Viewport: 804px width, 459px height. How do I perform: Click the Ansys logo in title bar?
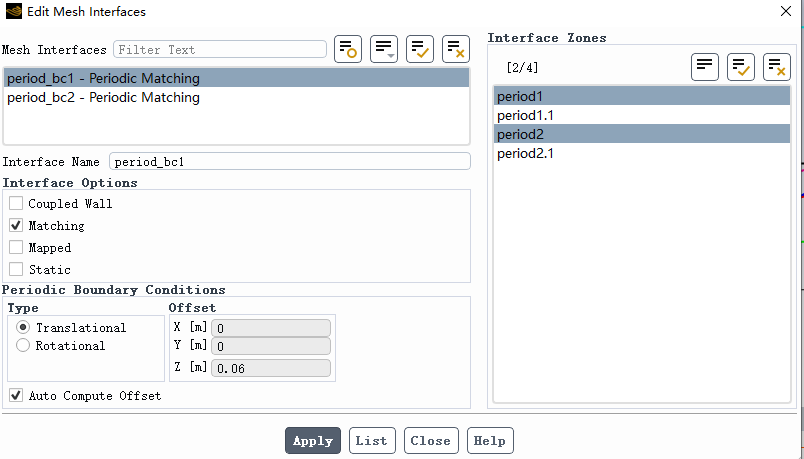tap(12, 12)
